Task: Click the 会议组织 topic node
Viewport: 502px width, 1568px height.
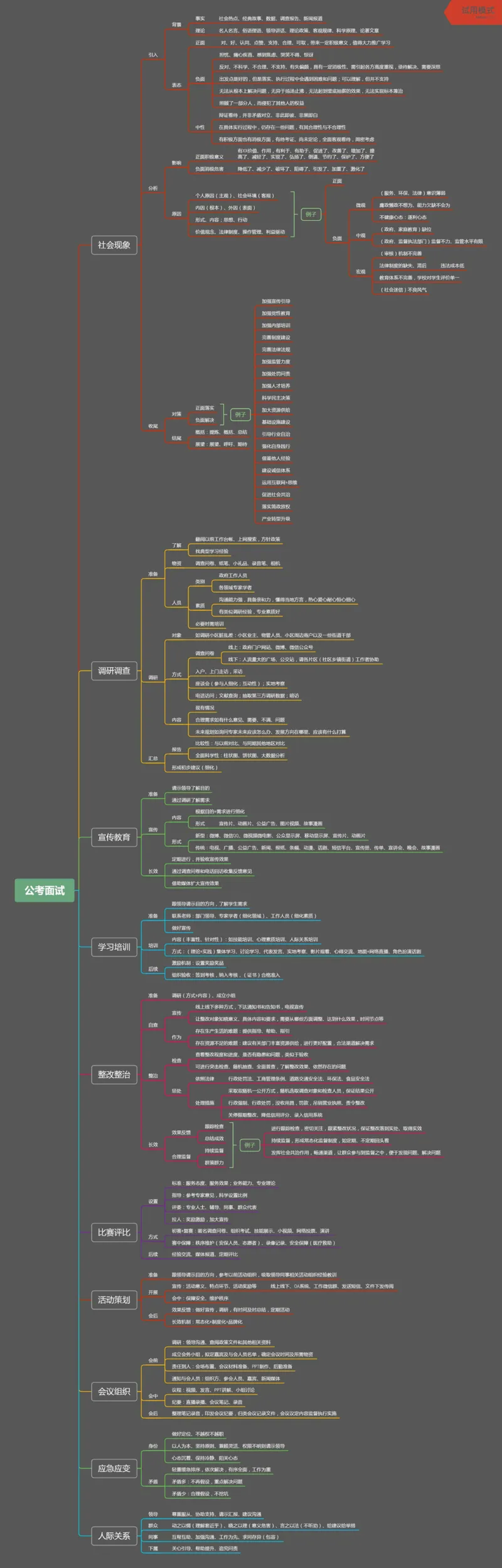Action: pyautogui.click(x=114, y=1391)
